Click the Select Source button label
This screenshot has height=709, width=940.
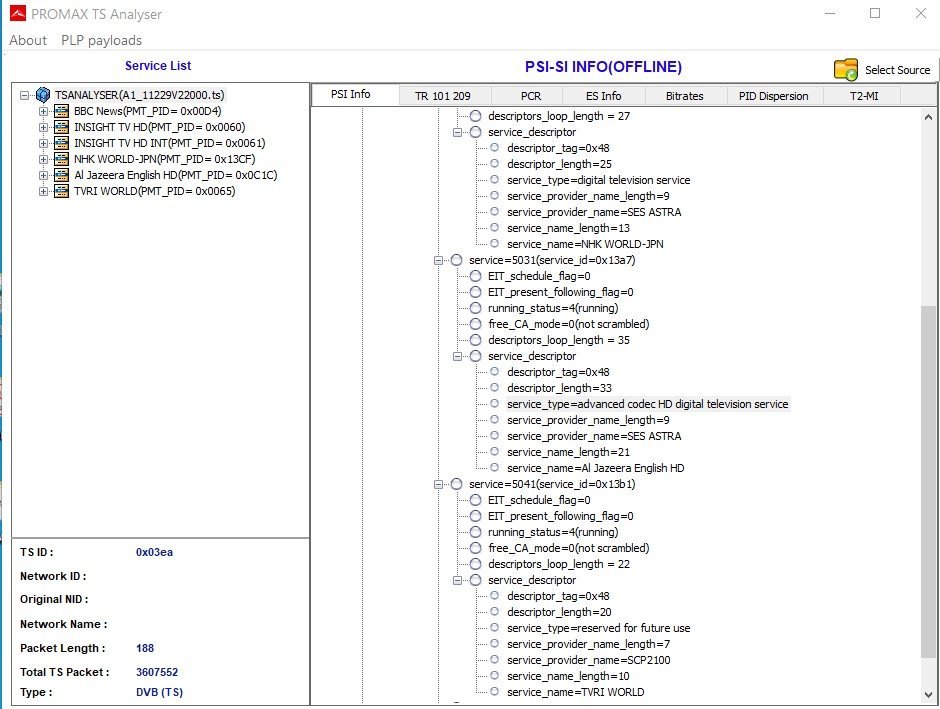click(897, 70)
